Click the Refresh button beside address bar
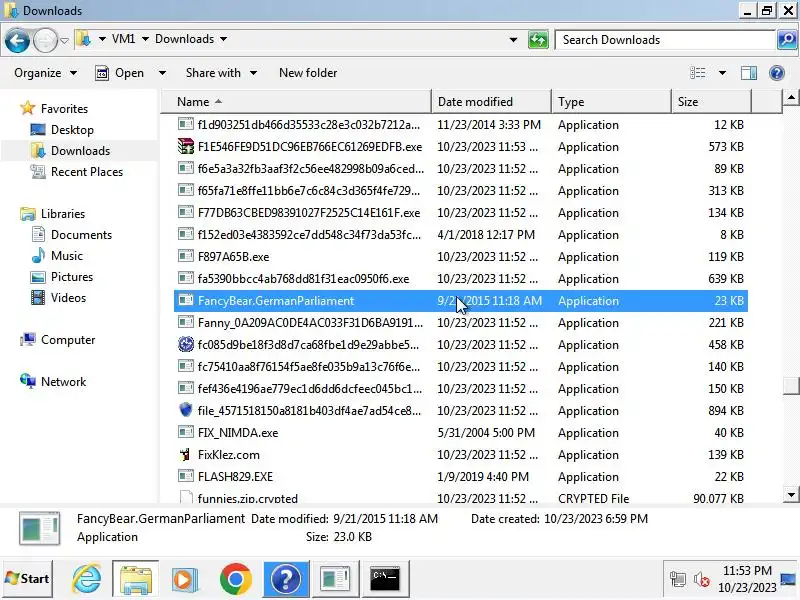Image resolution: width=800 pixels, height=600 pixels. [x=538, y=40]
